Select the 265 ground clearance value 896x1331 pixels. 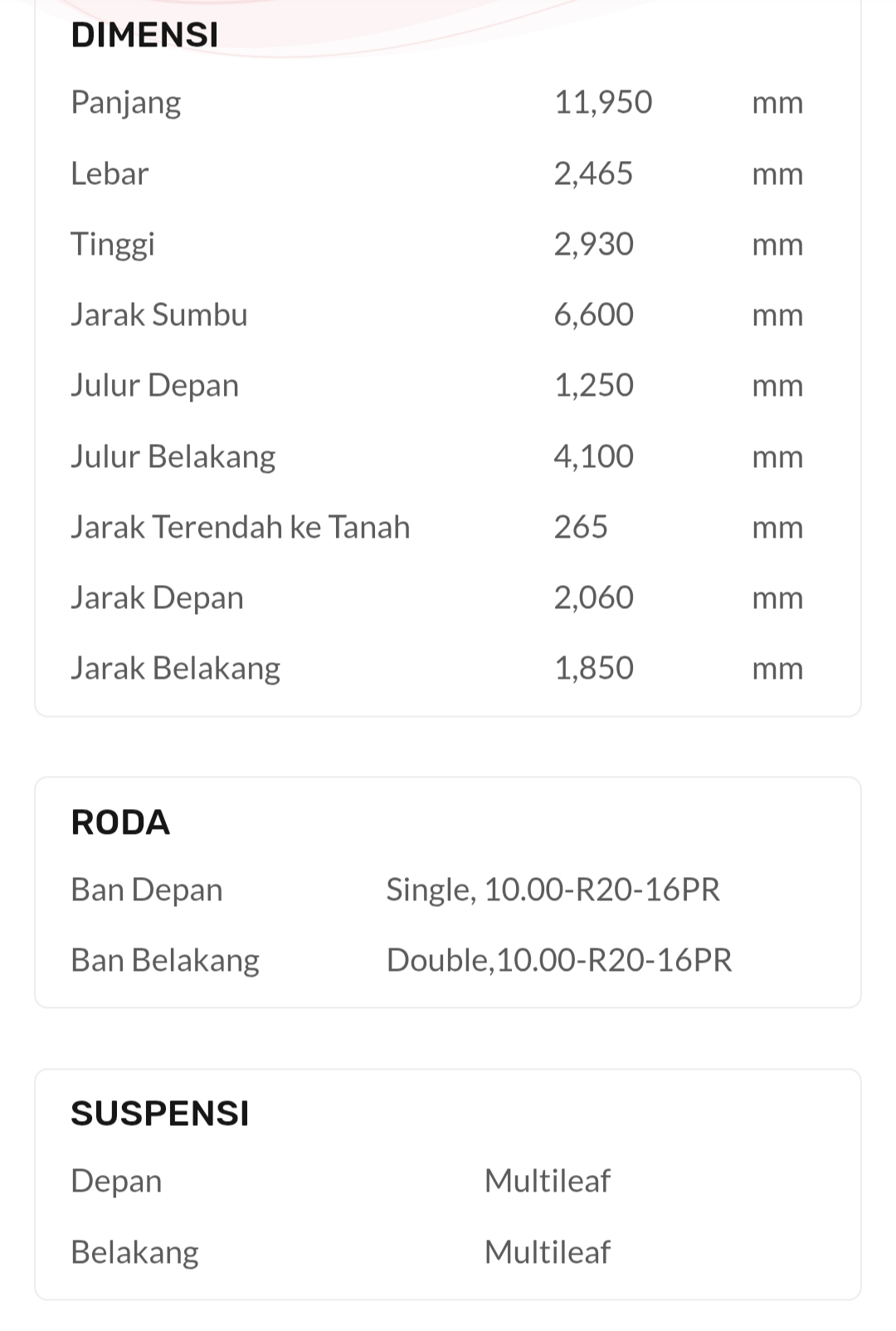pos(581,527)
